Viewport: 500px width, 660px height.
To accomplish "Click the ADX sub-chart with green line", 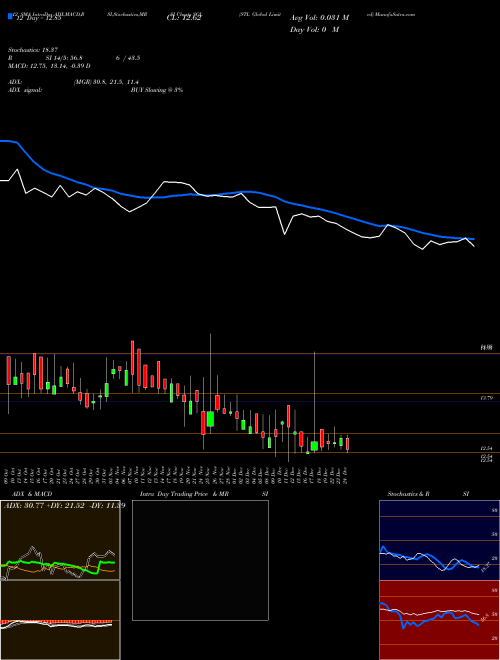I will pyautogui.click(x=60, y=540).
